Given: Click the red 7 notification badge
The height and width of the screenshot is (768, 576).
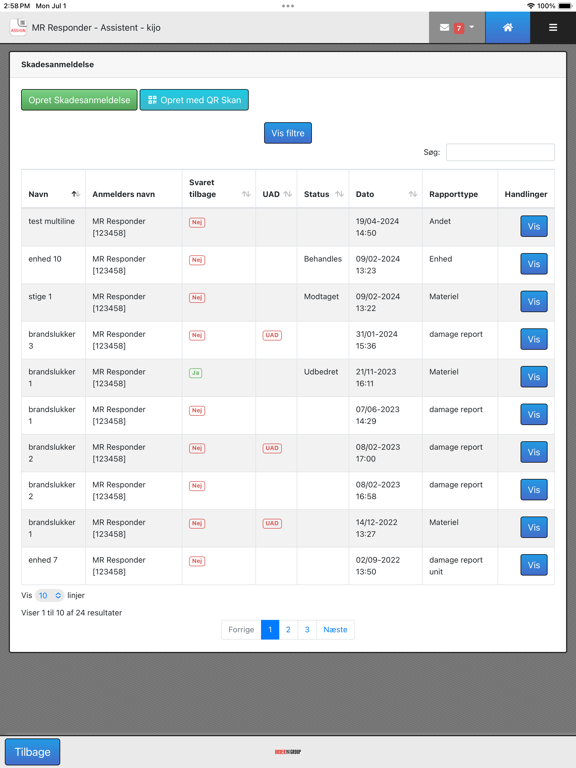Looking at the screenshot, I should click(x=458, y=28).
